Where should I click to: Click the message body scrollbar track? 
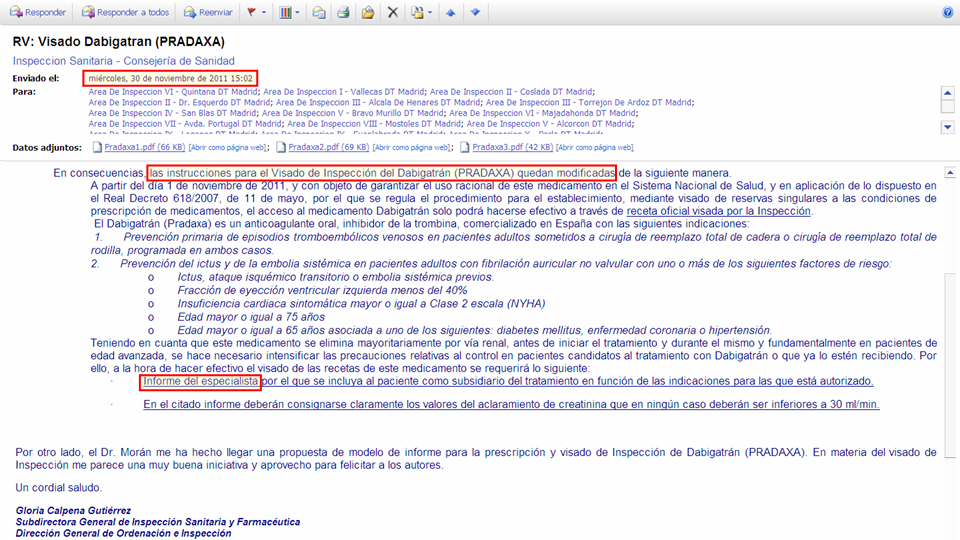point(950,364)
